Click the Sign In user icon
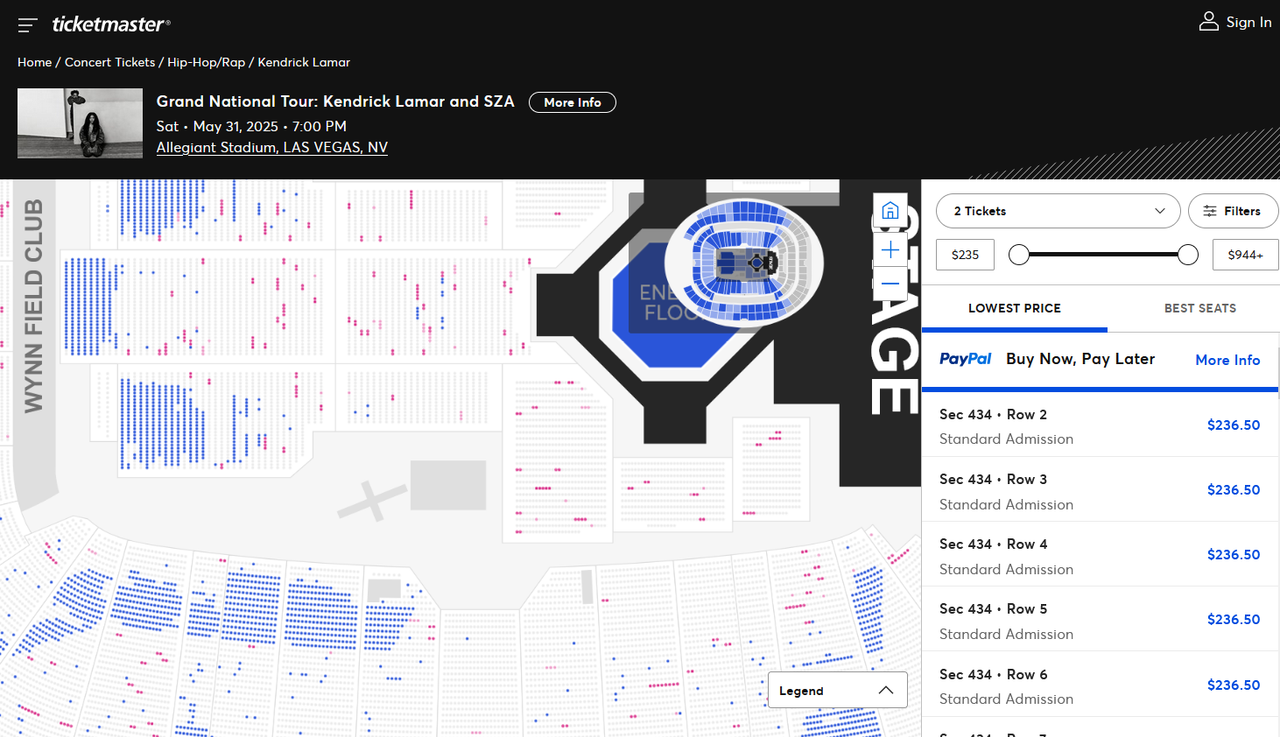The image size is (1280, 737). coord(1208,22)
